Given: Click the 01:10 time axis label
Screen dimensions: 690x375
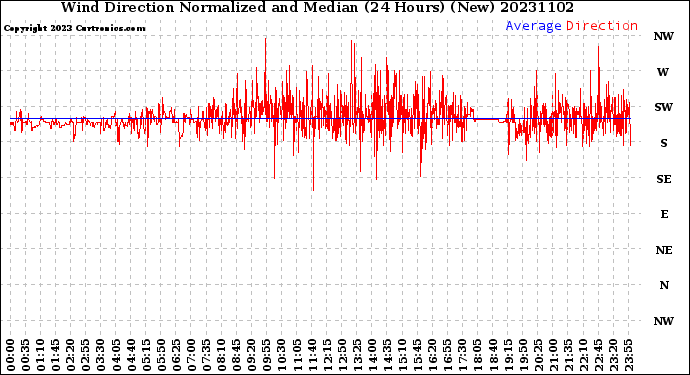Looking at the screenshot, I should point(40,355).
